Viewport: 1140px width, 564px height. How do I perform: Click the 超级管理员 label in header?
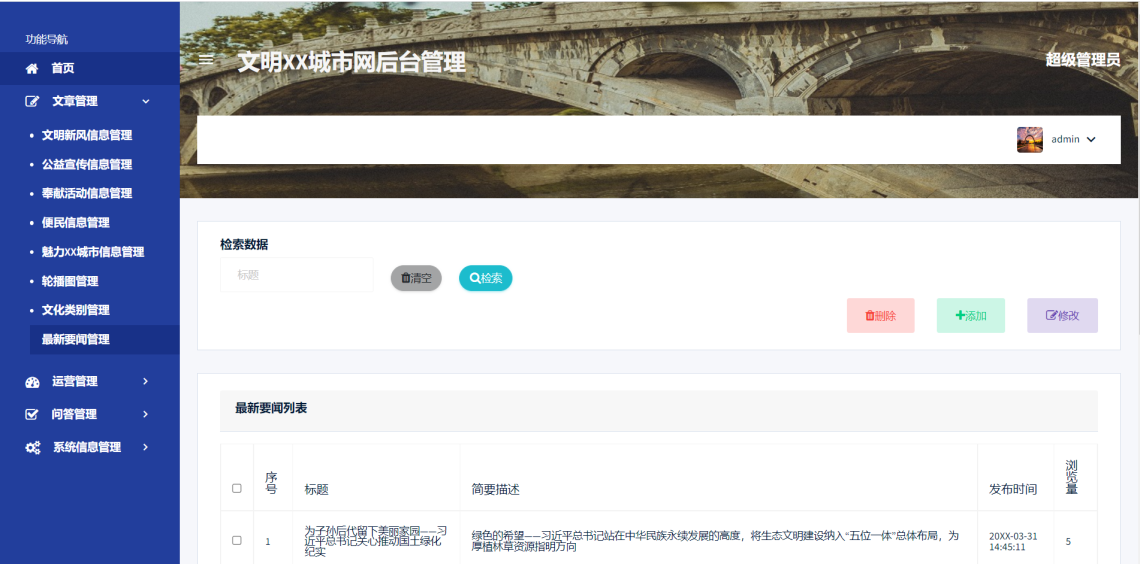(x=1083, y=60)
